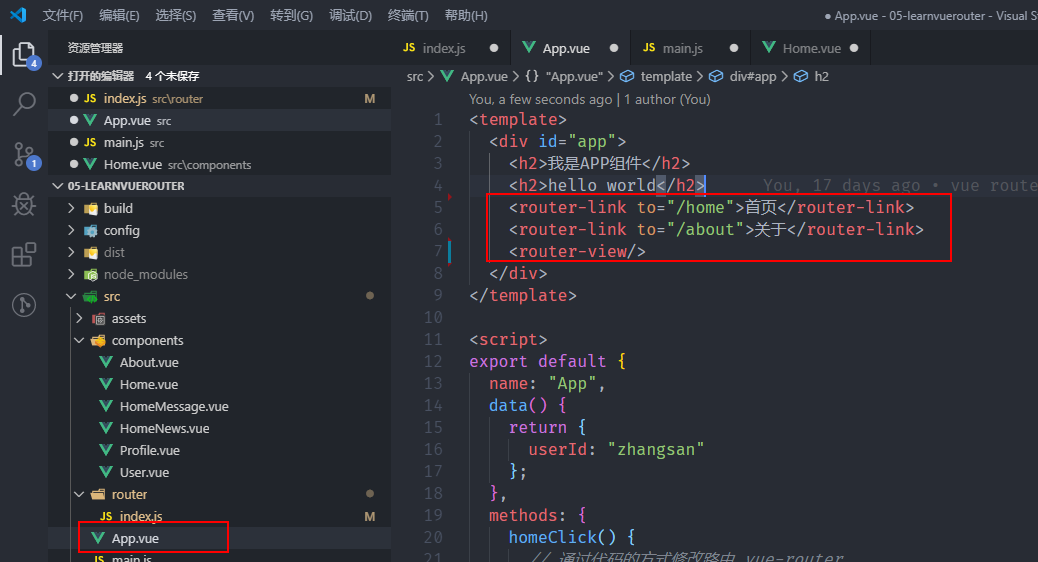Click unsaved dot on App.vue tab
1038x562 pixels.
pos(614,48)
